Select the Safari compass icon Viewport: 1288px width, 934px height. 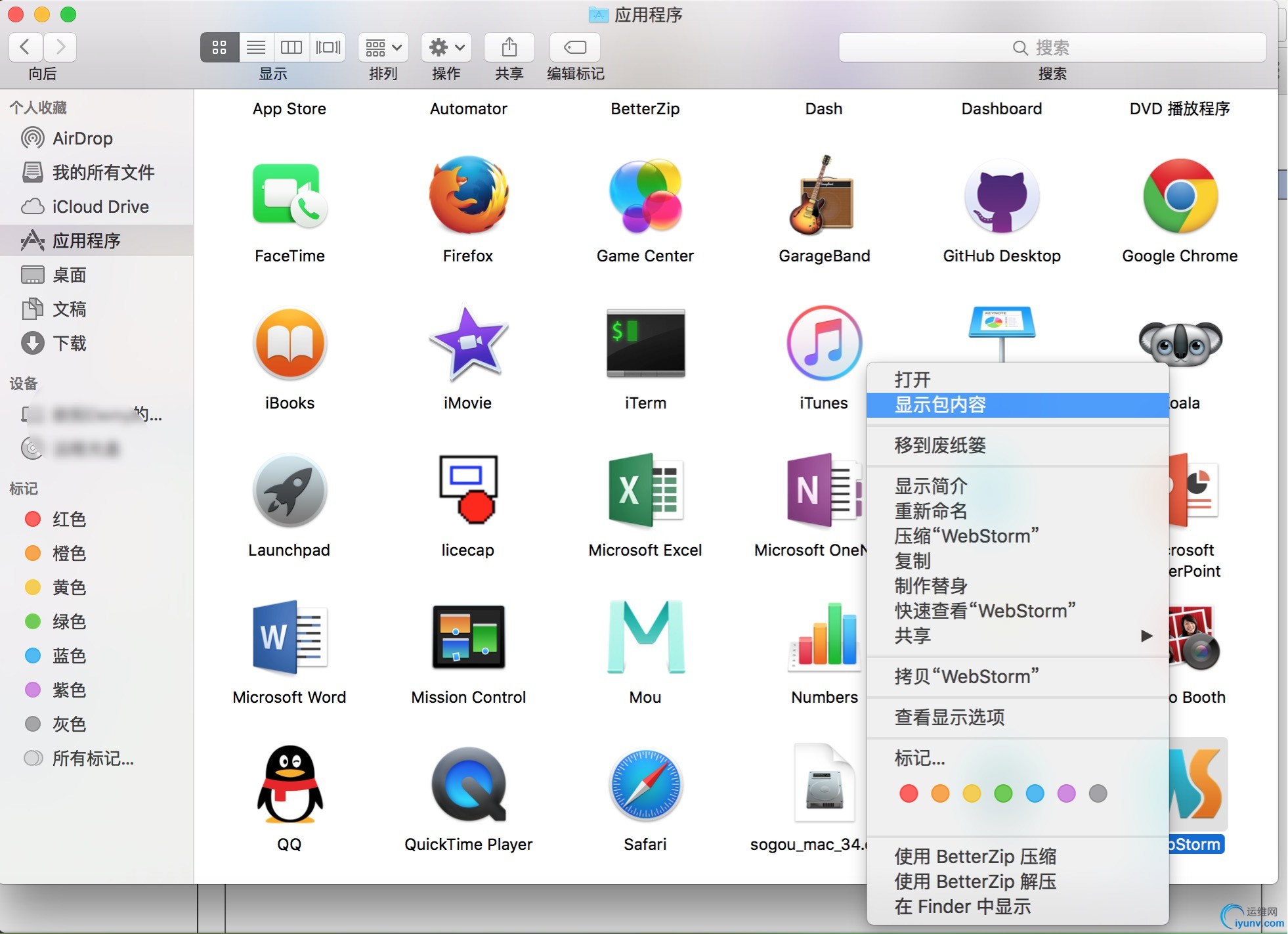coord(646,784)
